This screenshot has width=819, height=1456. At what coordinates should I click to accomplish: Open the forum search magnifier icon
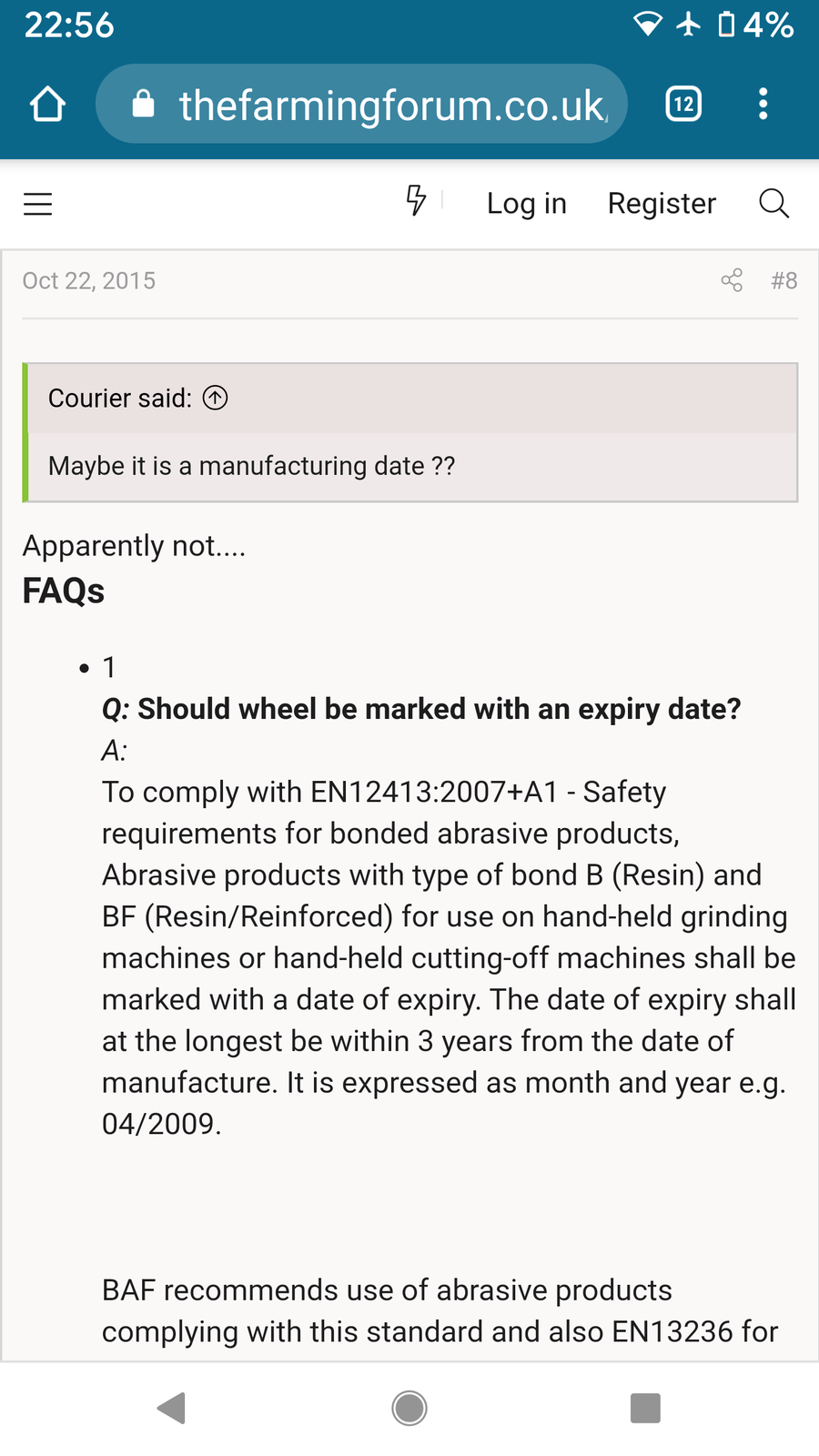[x=773, y=203]
